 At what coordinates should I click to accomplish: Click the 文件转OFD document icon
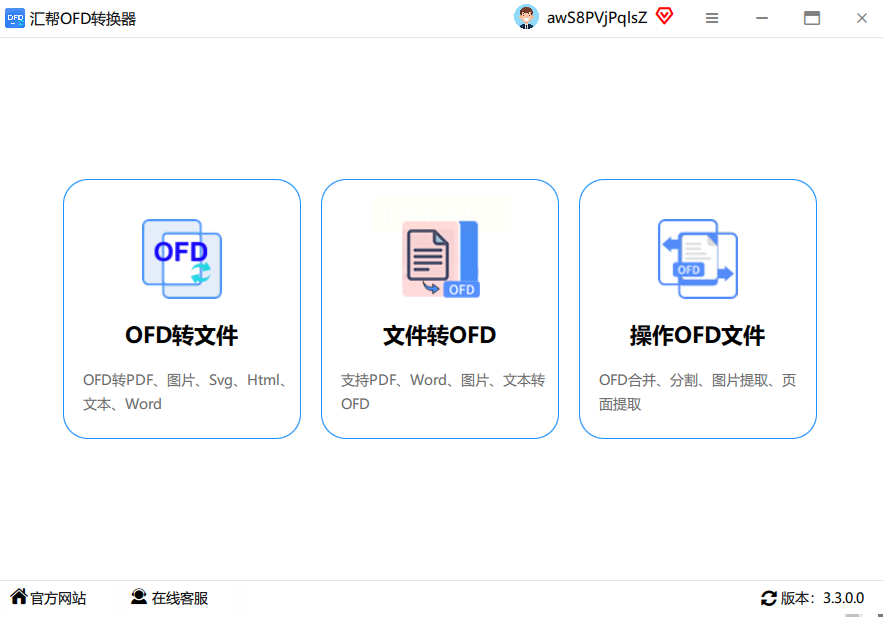click(440, 259)
